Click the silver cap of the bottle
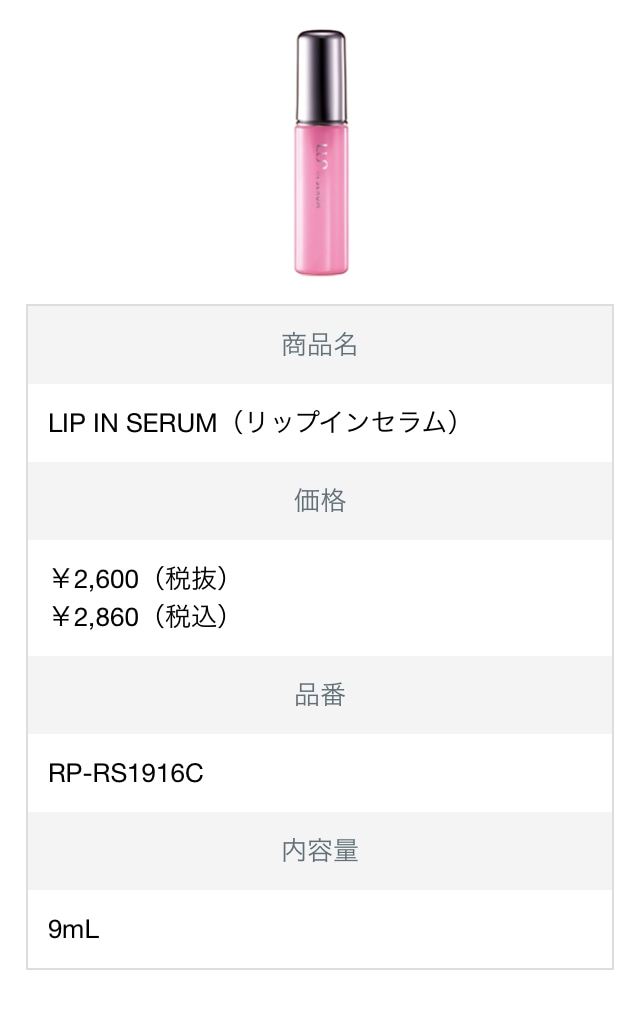This screenshot has height=1010, width=640. tap(321, 76)
